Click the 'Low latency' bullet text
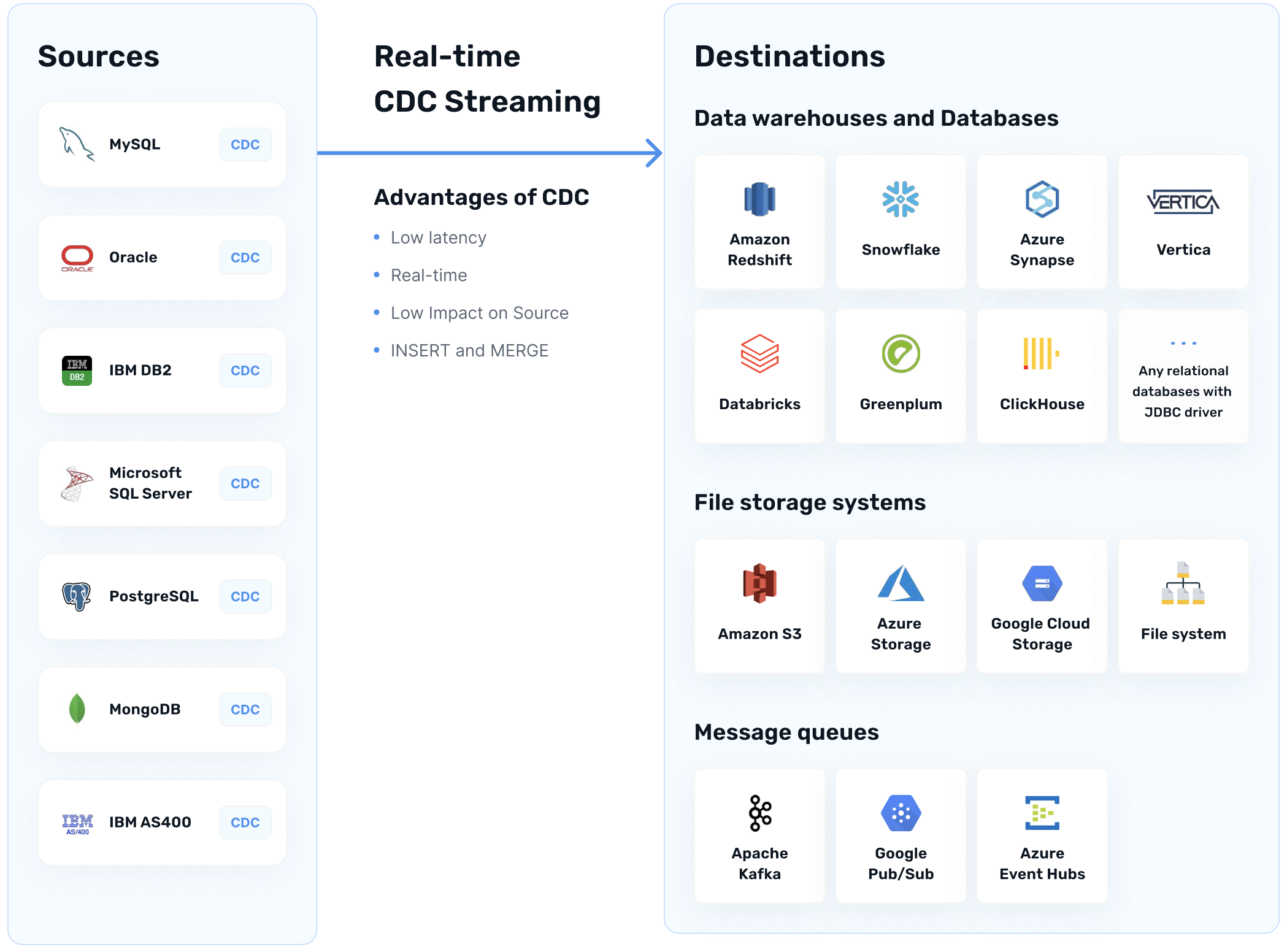Image resolution: width=1287 pixels, height=952 pixels. point(439,238)
